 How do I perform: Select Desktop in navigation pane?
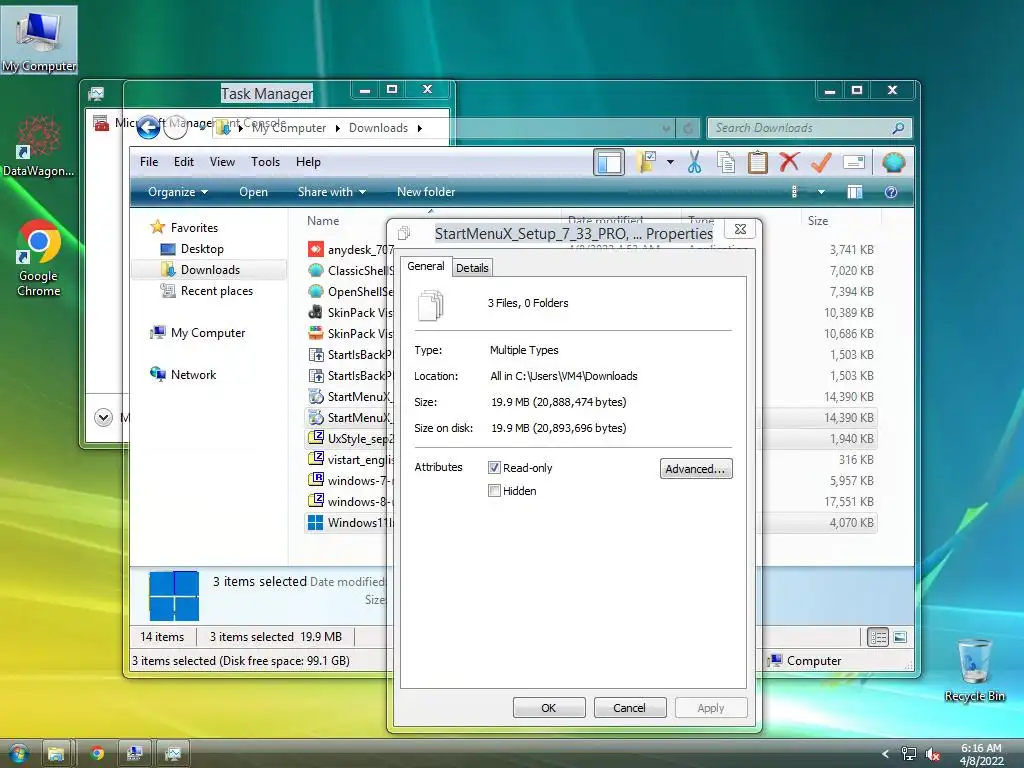202,249
